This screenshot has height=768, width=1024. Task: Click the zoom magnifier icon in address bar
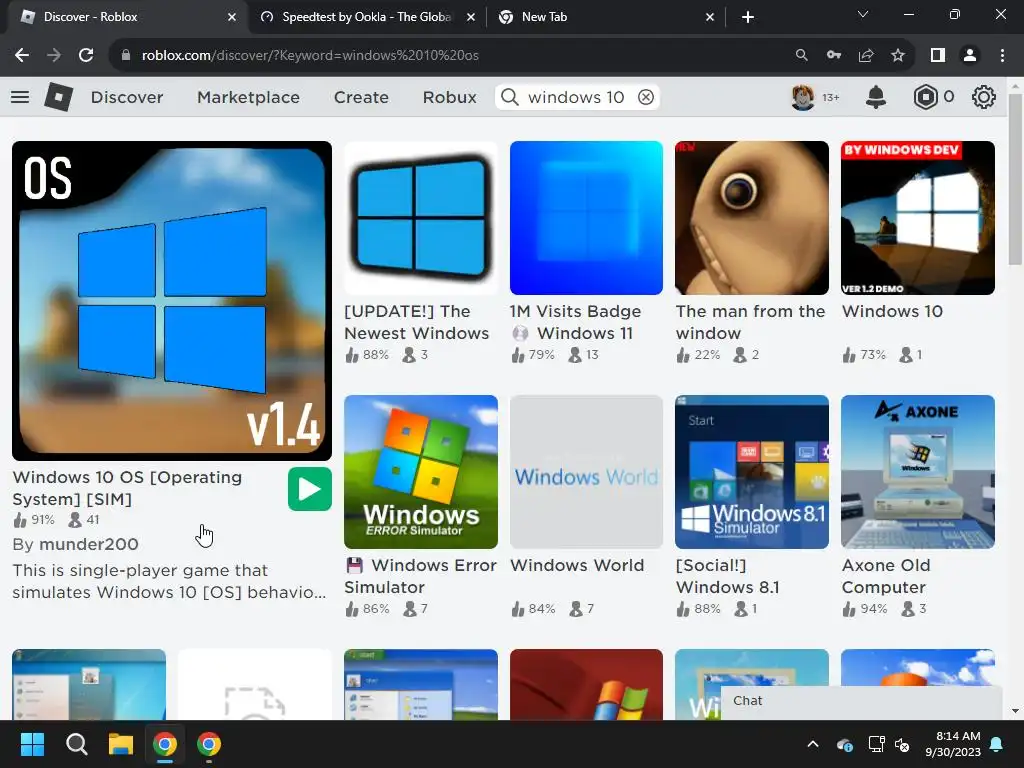(x=801, y=56)
